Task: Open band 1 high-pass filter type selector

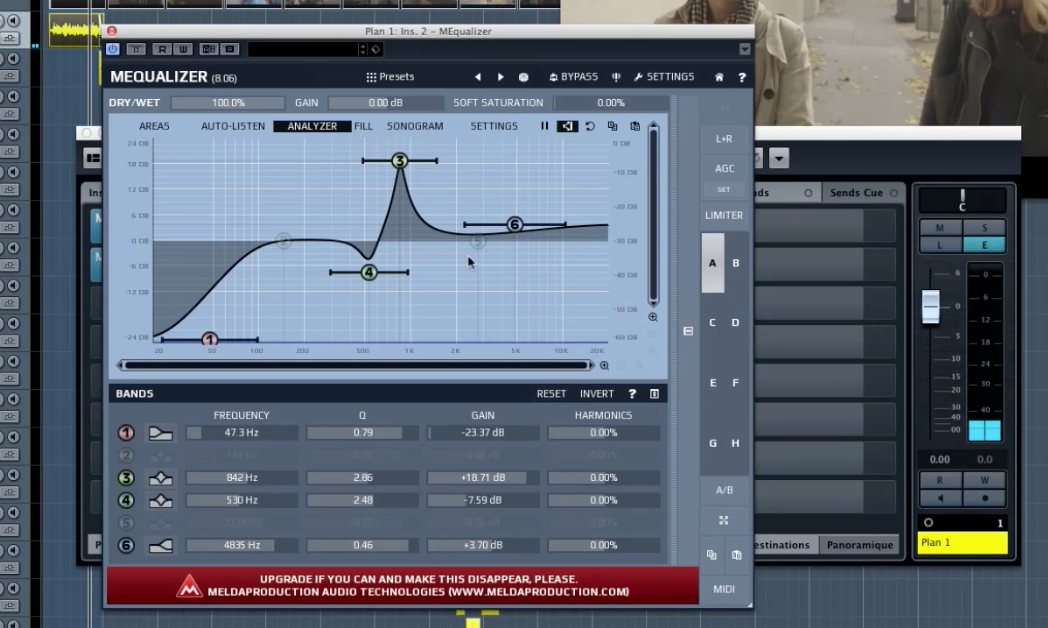Action: point(160,433)
